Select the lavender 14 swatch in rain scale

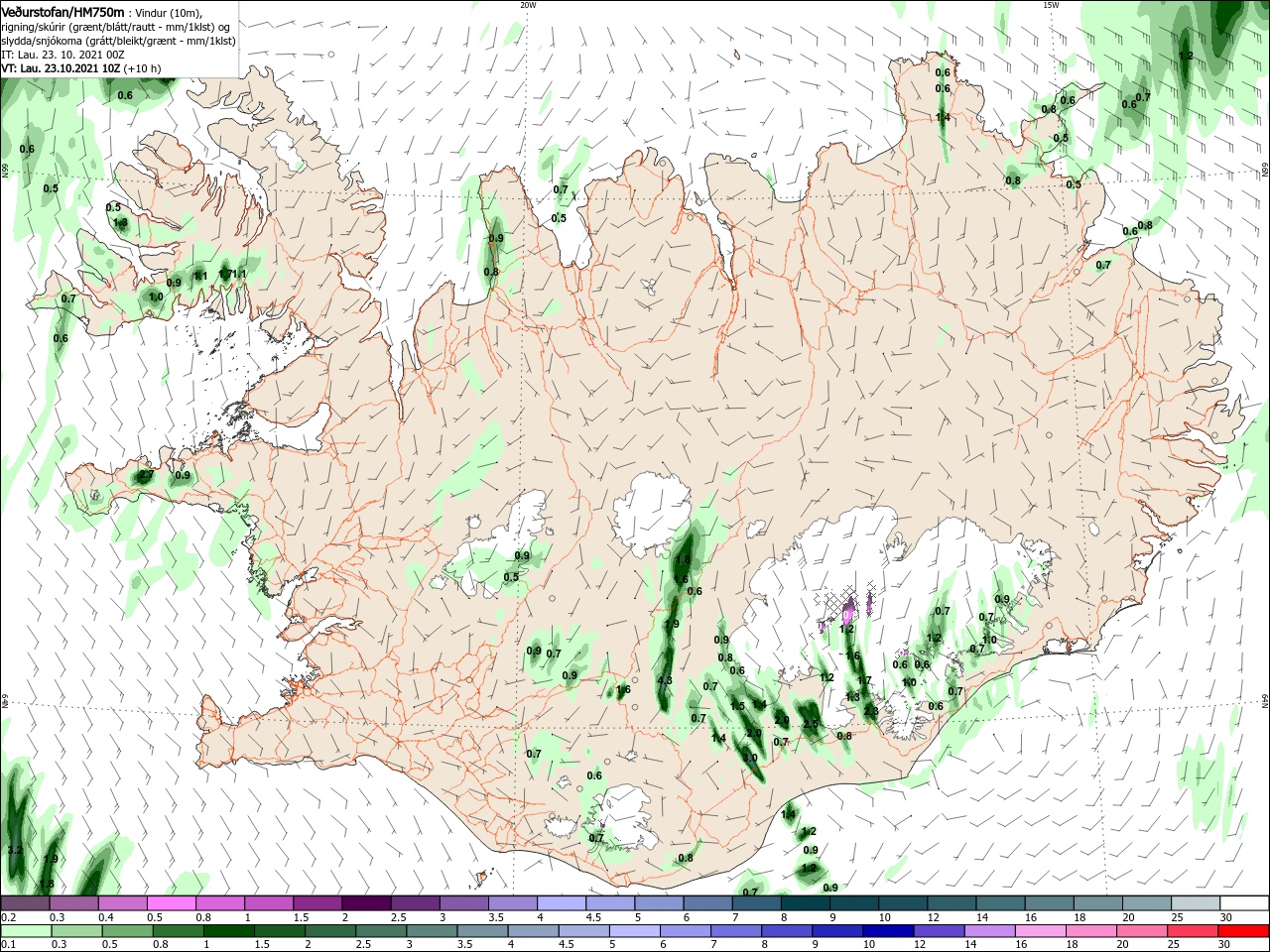click(x=988, y=931)
